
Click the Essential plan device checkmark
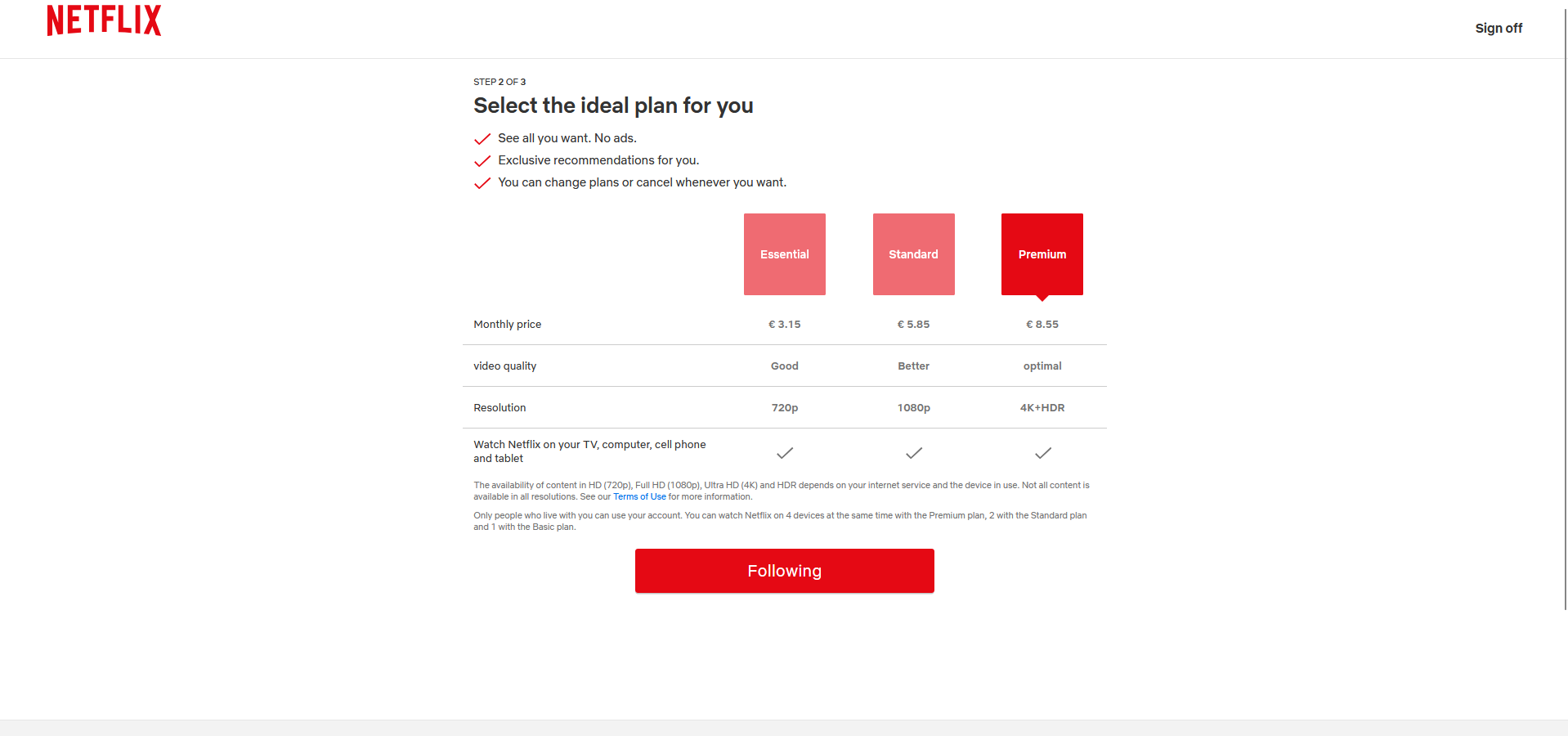(x=785, y=453)
